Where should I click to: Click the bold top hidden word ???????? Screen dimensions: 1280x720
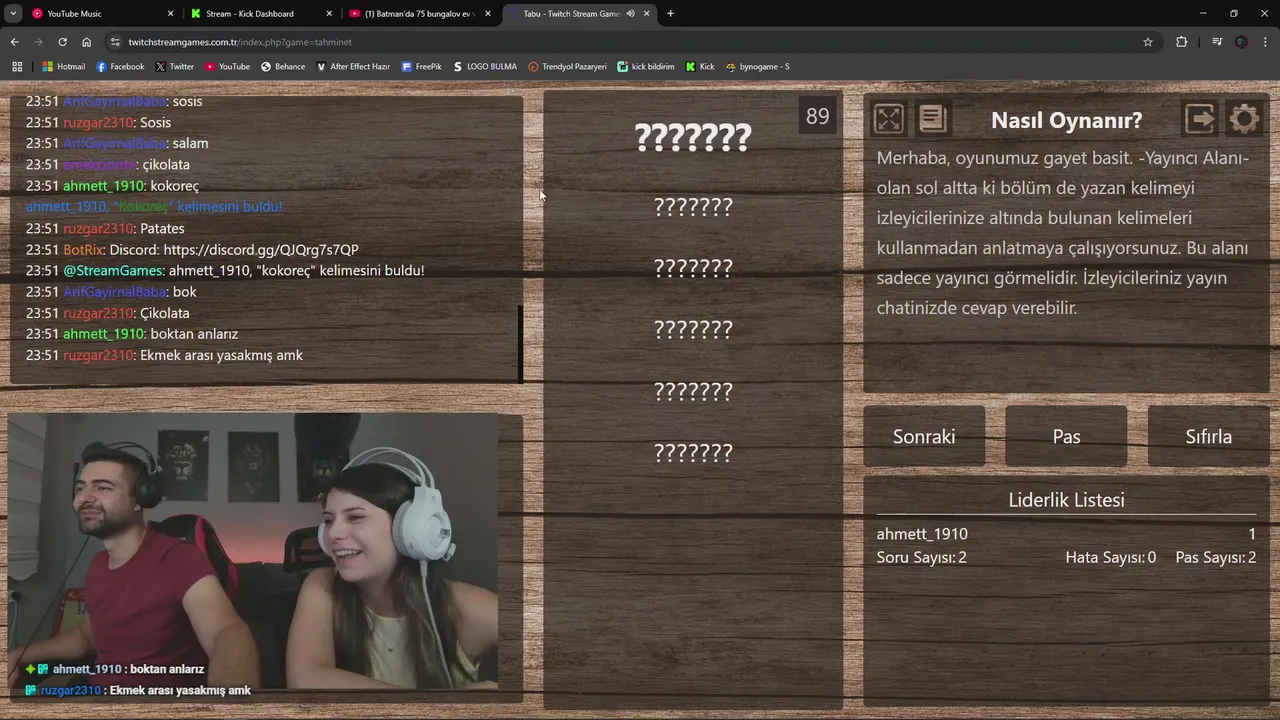coord(692,138)
